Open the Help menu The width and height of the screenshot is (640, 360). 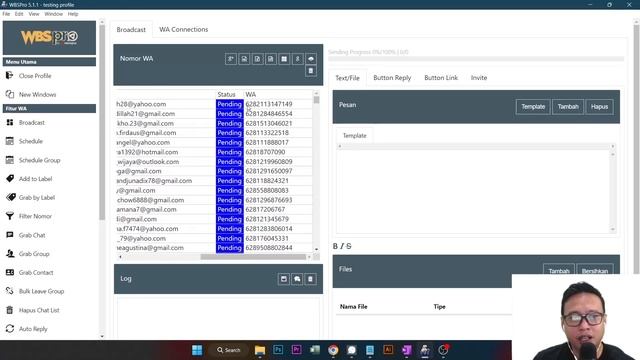tap(73, 14)
